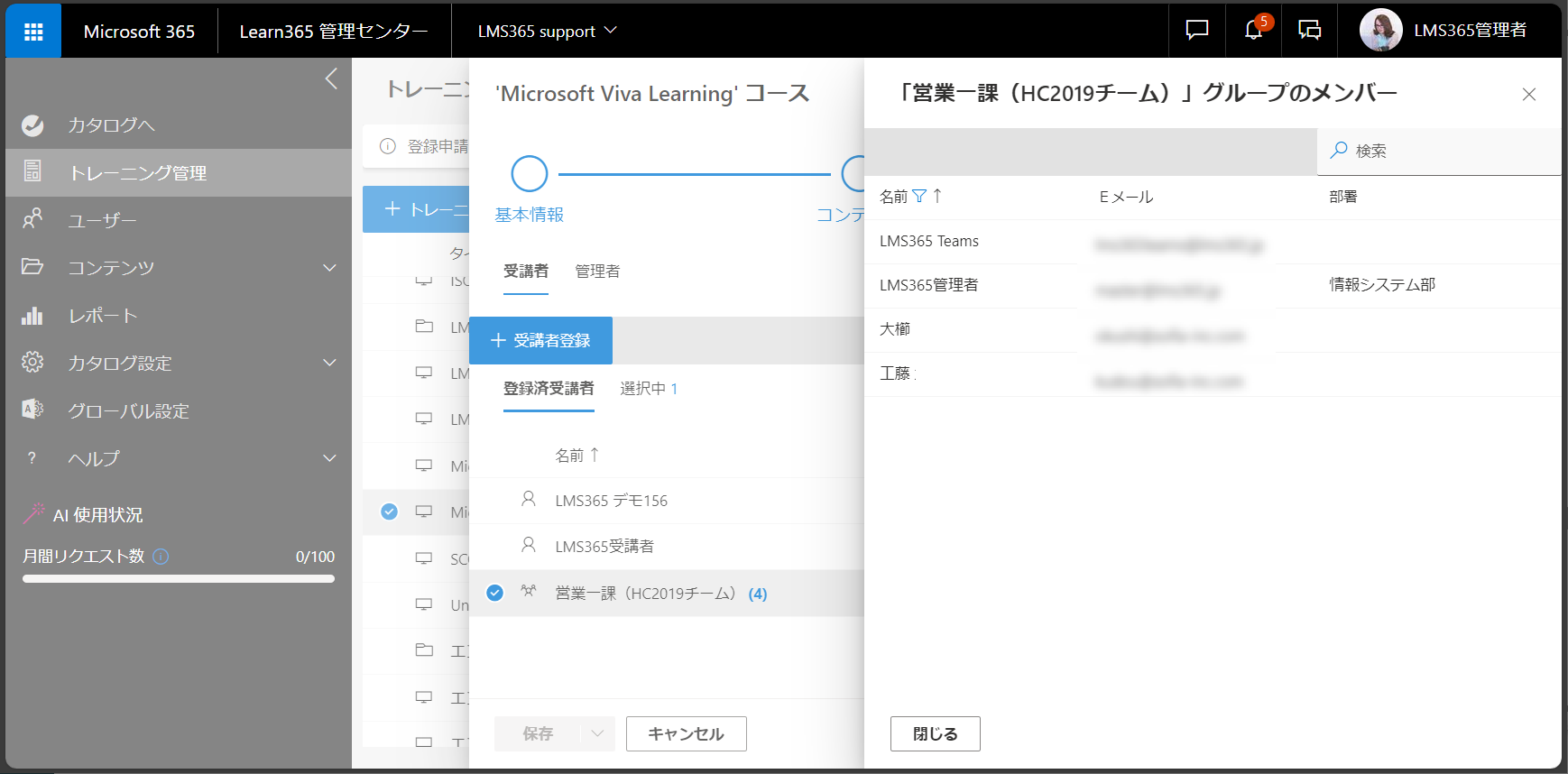Open LMS365管理者 profile avatar

click(x=1380, y=31)
